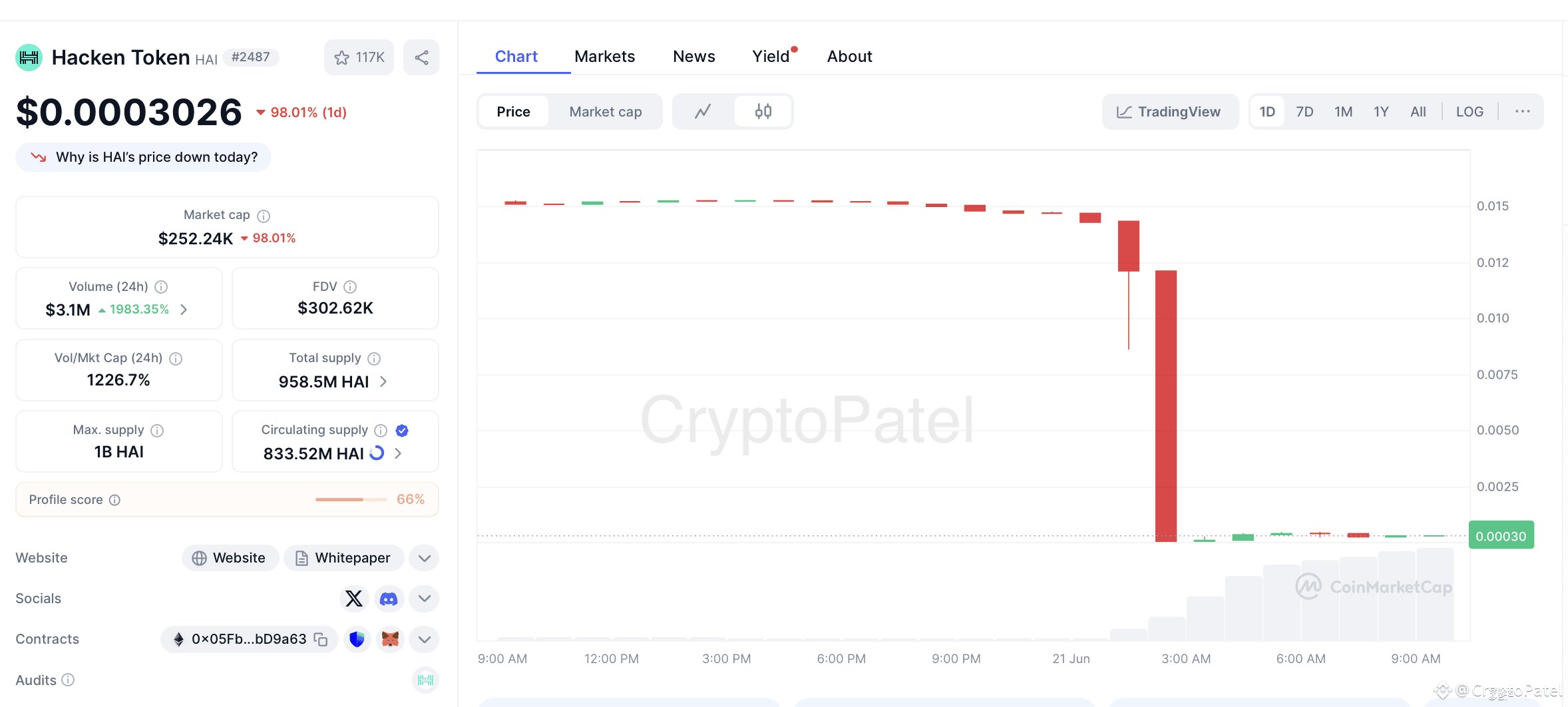Toggle LOG scale on chart
This screenshot has height=707, width=1568.
tap(1469, 112)
